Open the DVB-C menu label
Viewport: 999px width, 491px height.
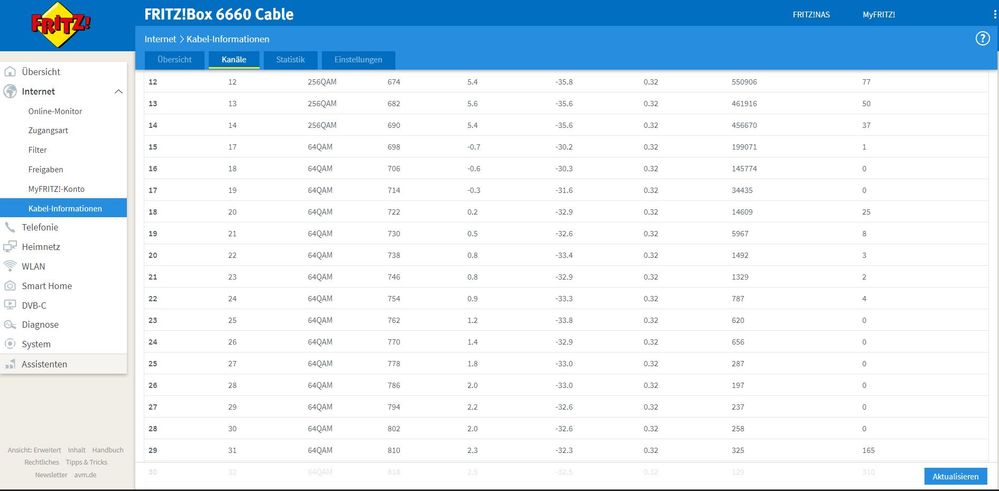[x=34, y=305]
